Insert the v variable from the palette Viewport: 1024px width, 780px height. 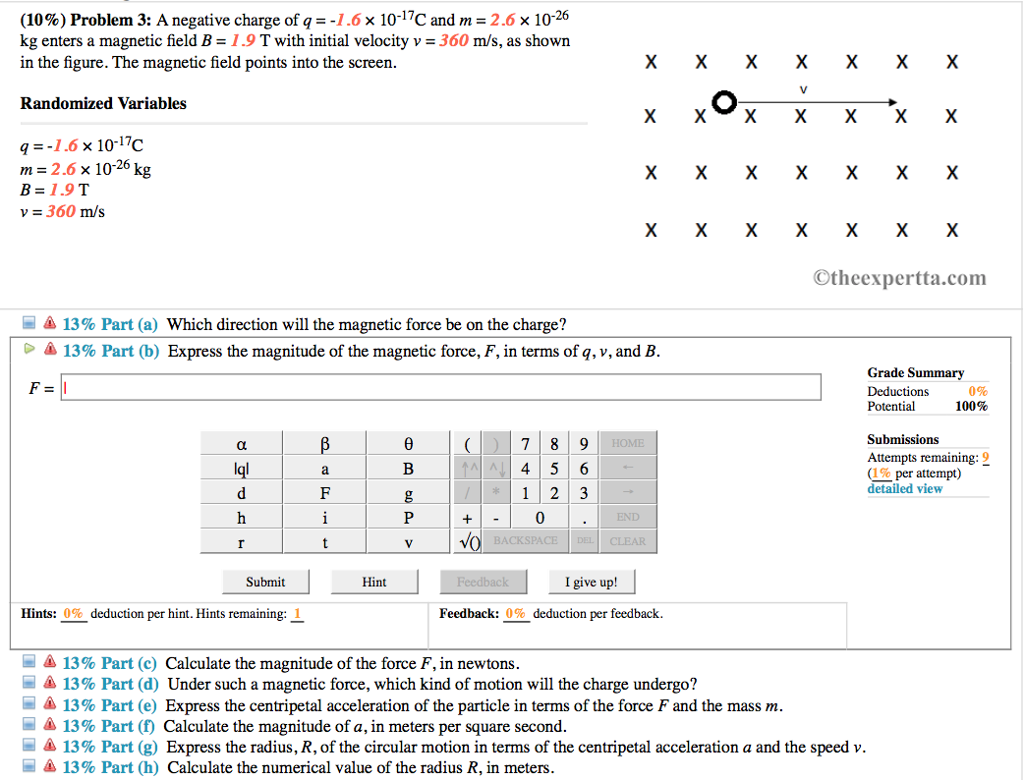[407, 541]
